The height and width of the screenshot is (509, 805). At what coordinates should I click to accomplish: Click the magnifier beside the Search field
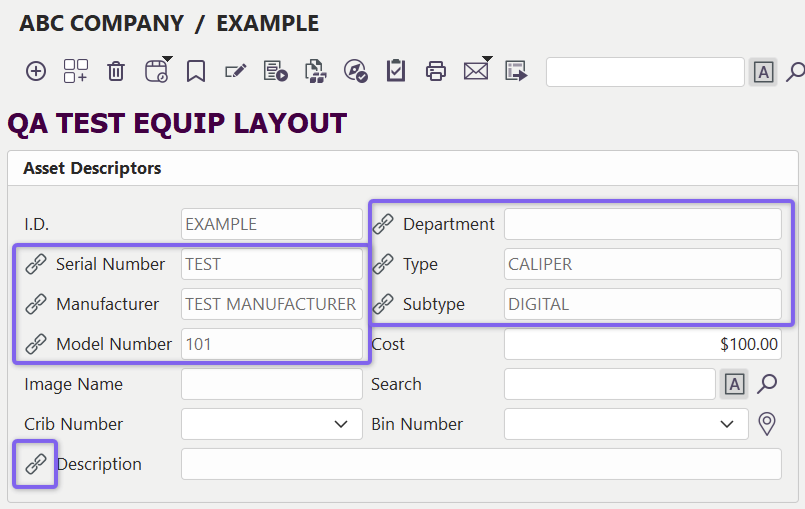tap(767, 384)
